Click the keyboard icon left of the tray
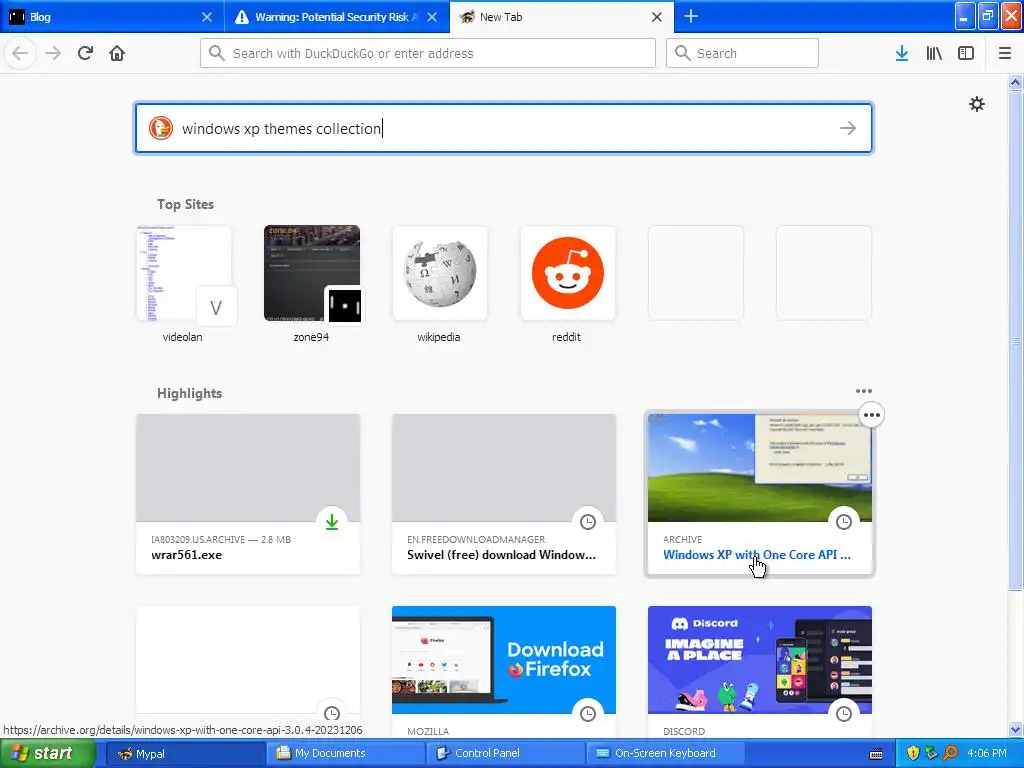This screenshot has width=1024, height=768. 876,754
